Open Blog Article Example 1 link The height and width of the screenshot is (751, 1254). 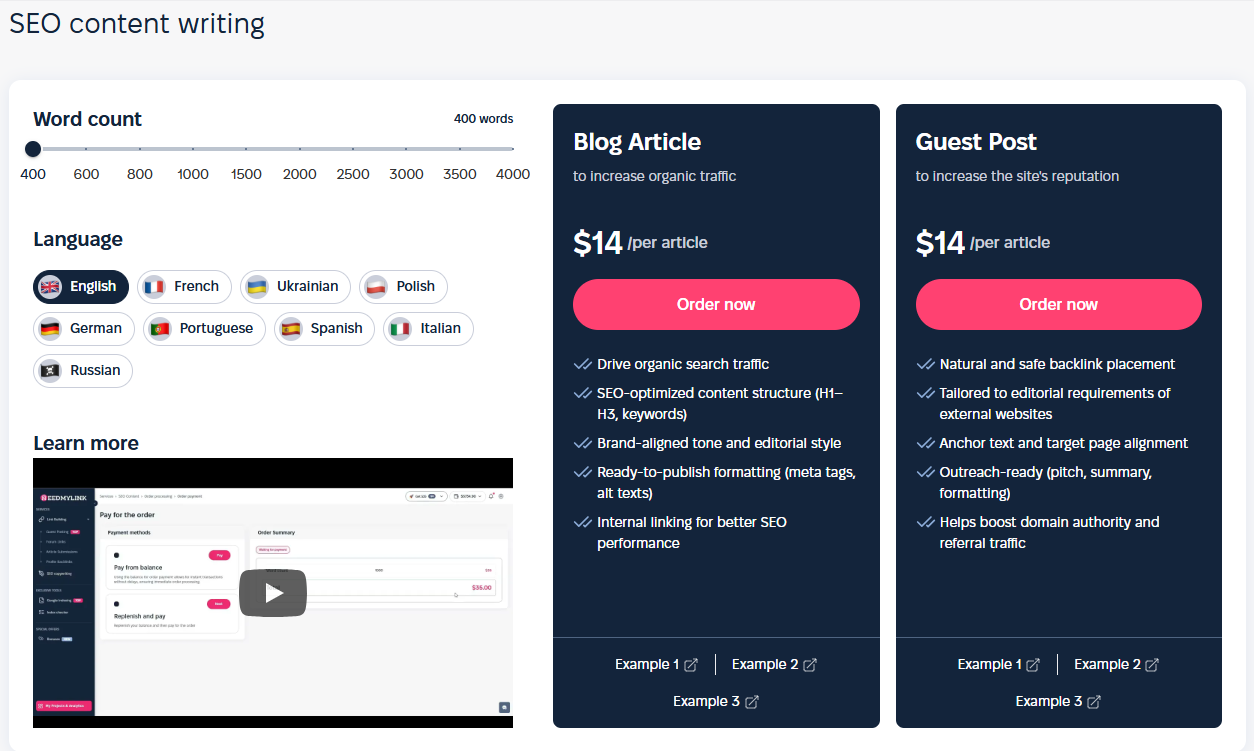click(647, 665)
